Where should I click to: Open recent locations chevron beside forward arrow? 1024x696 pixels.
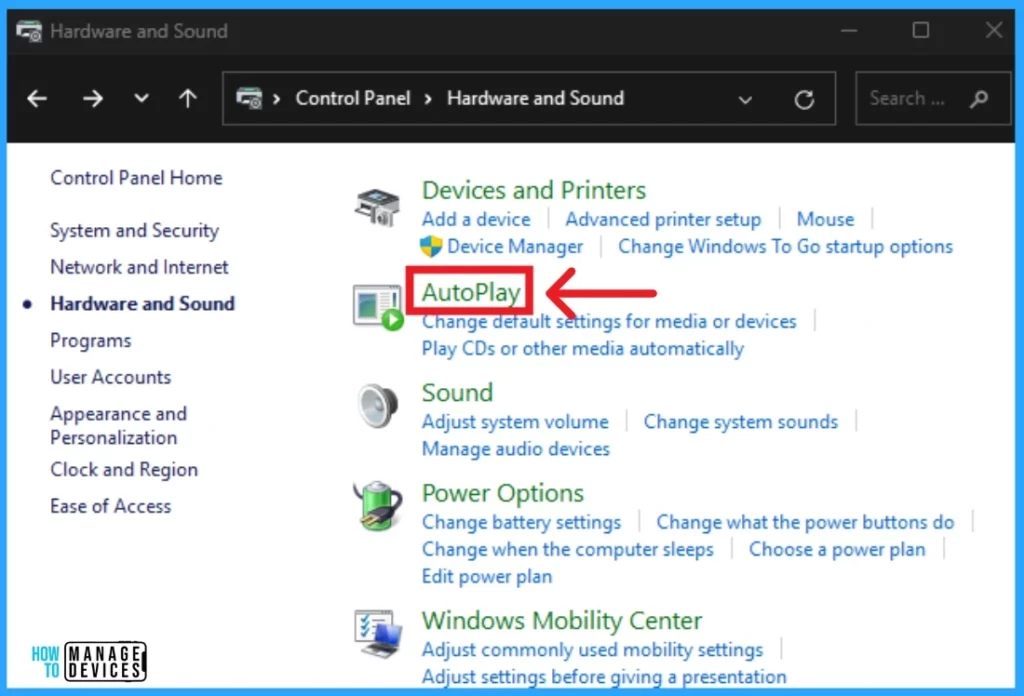(141, 99)
